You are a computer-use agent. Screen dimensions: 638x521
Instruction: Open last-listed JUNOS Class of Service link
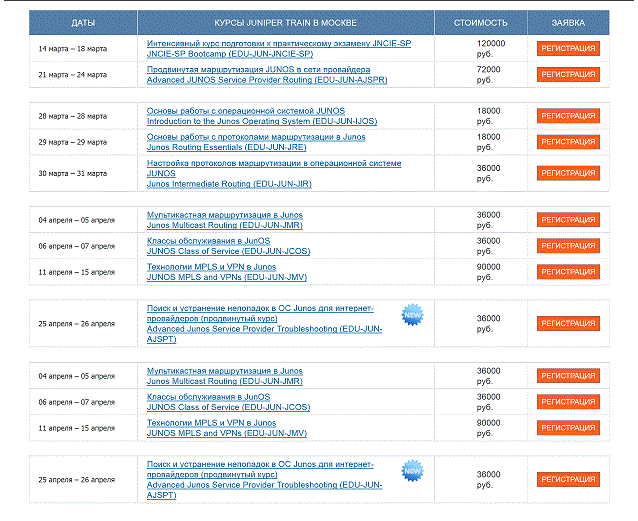(228, 407)
